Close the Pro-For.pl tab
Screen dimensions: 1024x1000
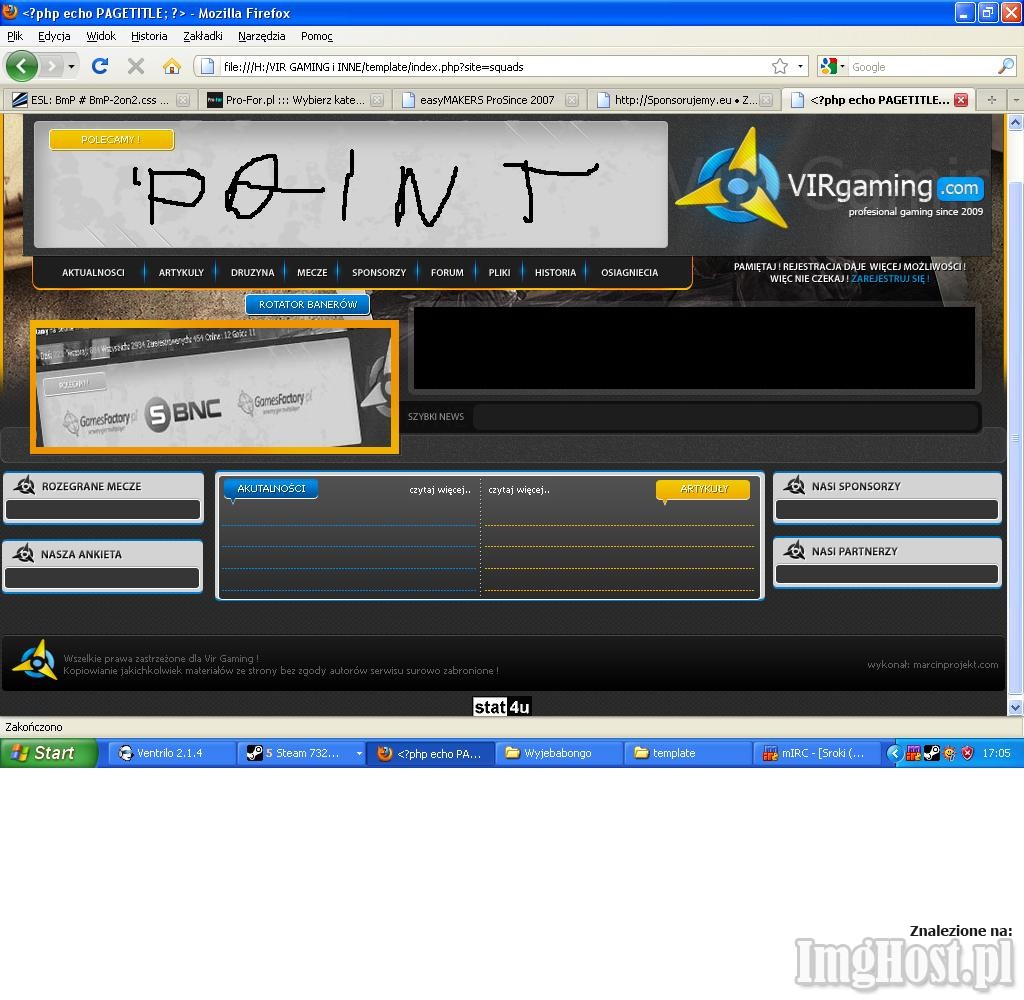[x=377, y=100]
